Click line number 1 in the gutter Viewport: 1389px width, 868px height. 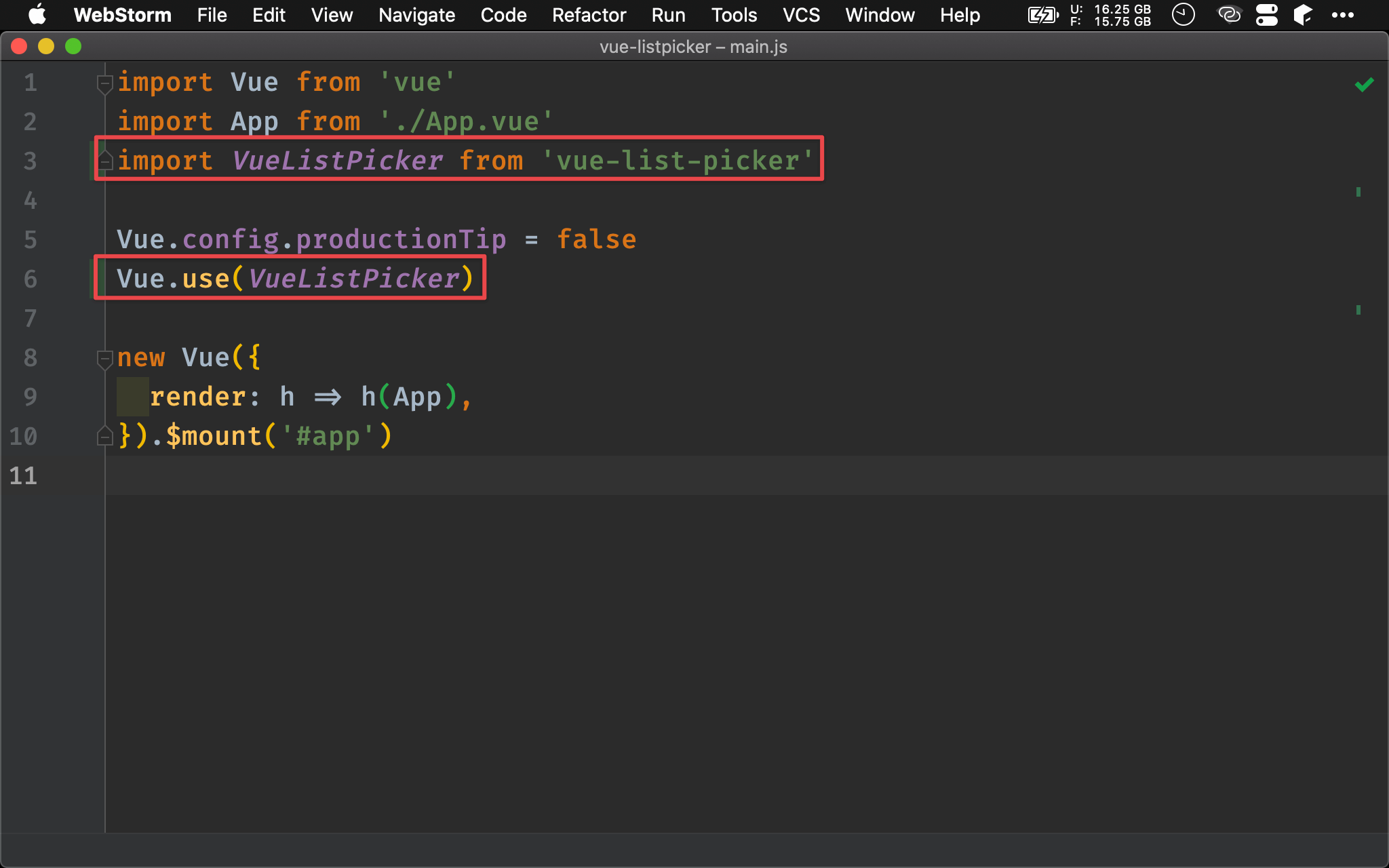coord(31,83)
